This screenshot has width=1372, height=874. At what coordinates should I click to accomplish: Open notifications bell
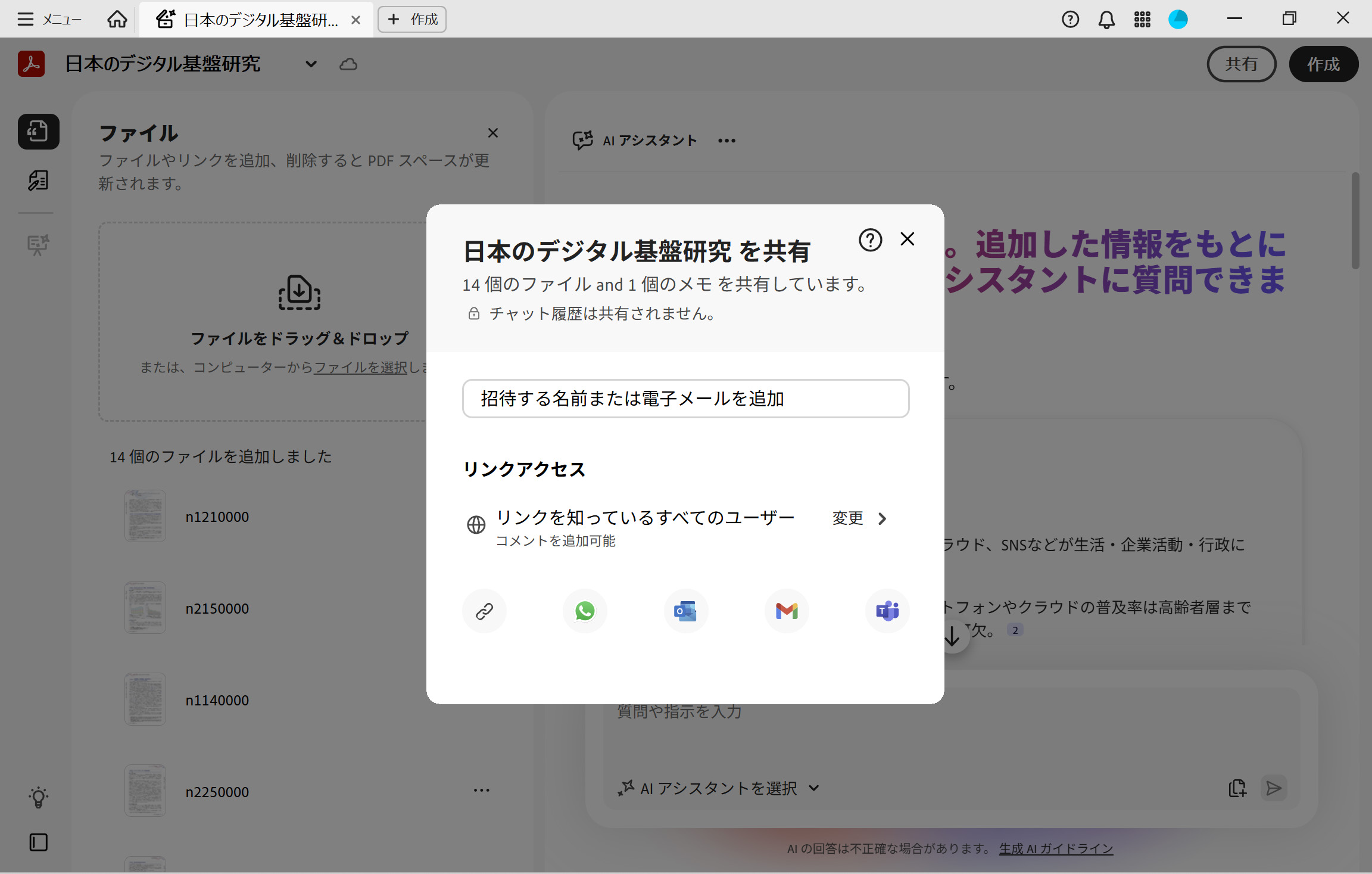[x=1106, y=20]
